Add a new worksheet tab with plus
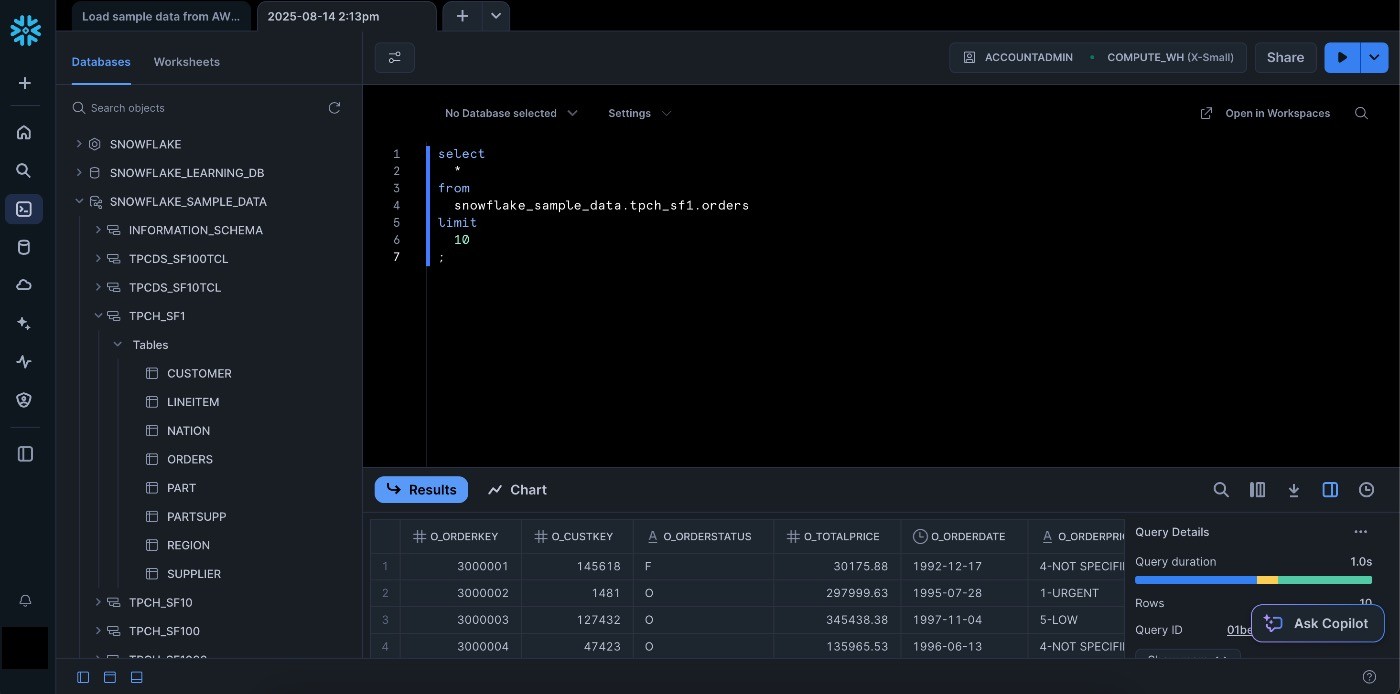This screenshot has width=1400, height=694. pyautogui.click(x=462, y=16)
